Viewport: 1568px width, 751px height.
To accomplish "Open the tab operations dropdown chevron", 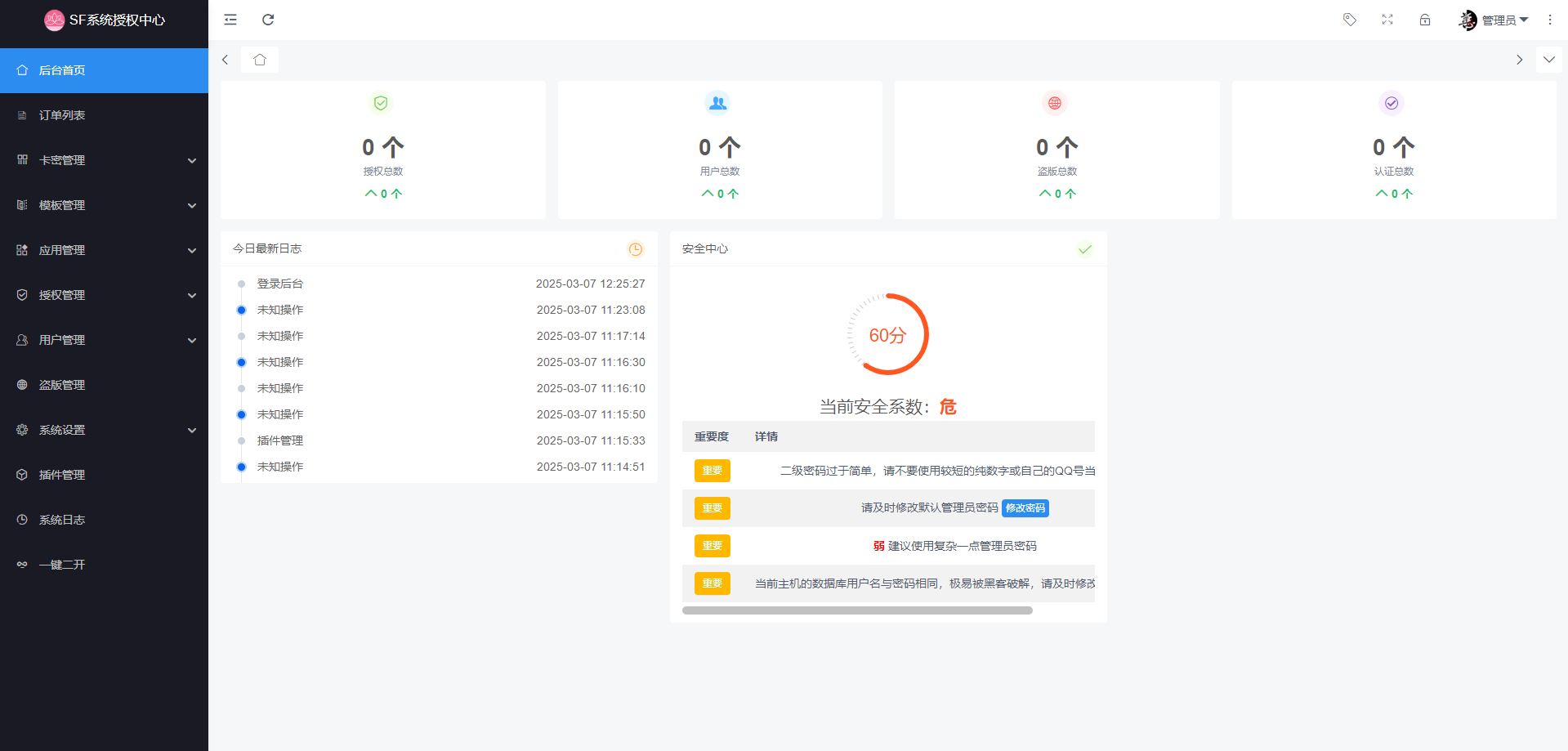I will tap(1549, 60).
